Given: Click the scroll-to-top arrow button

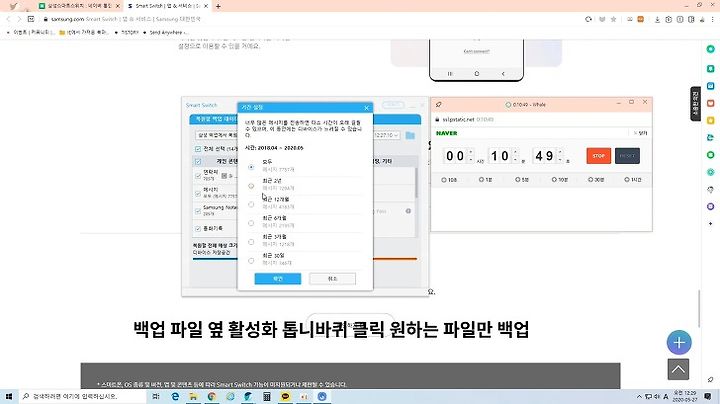Looking at the screenshot, I should [678, 369].
